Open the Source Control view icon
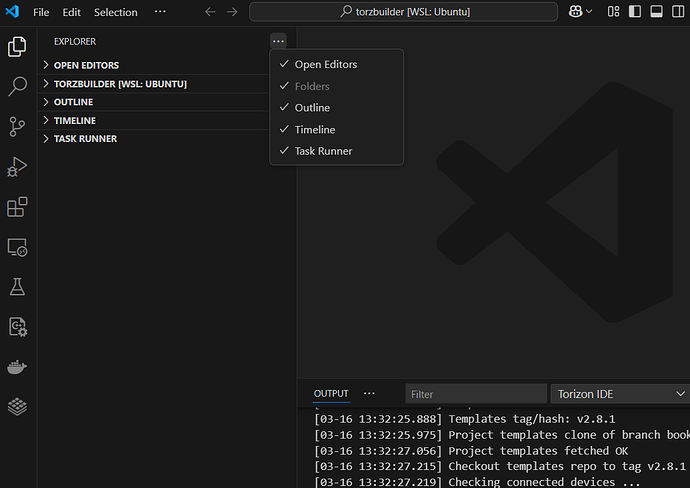The height and width of the screenshot is (488, 690). [x=17, y=127]
